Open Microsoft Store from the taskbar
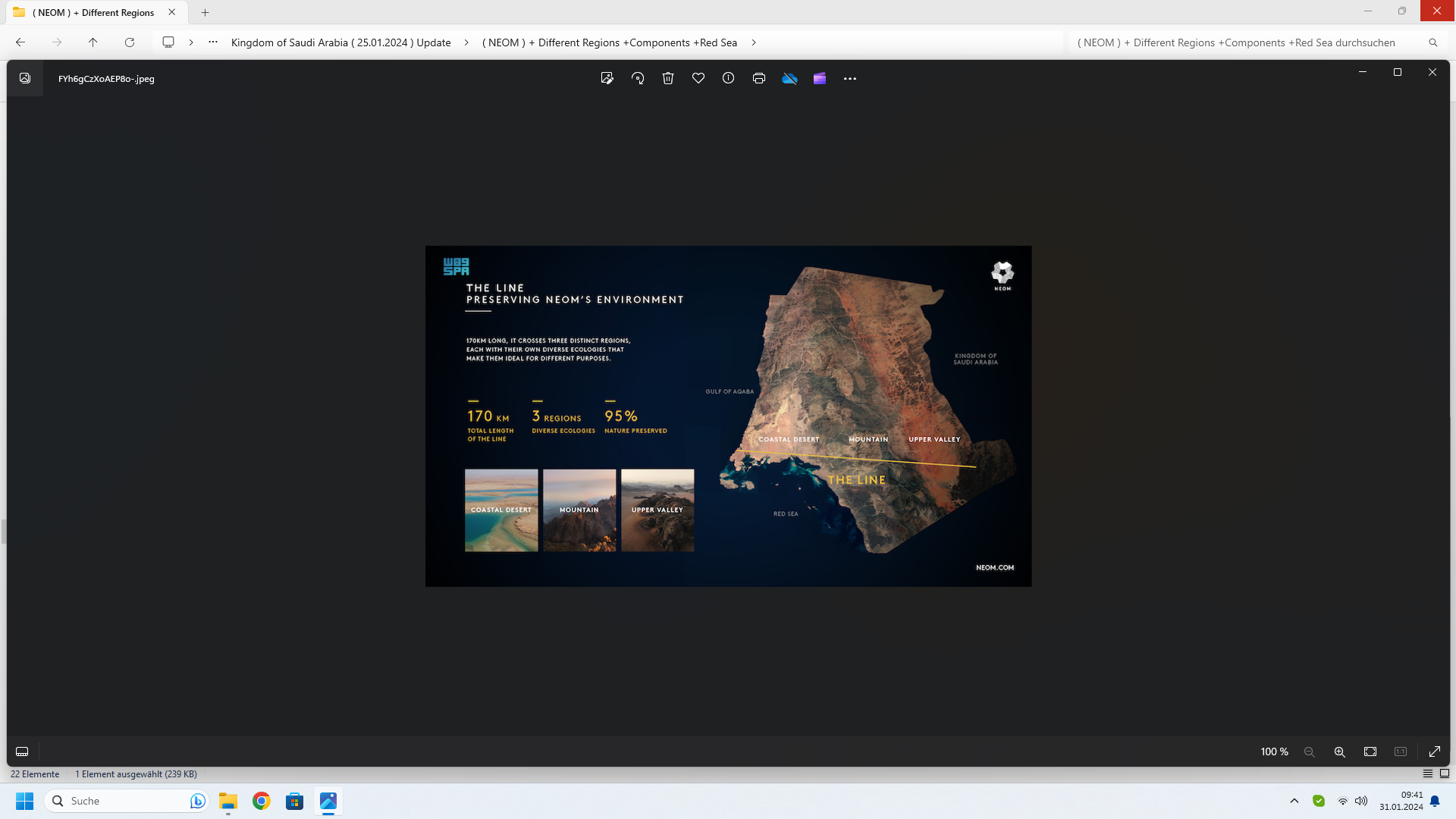Screen dimensions: 1456x819 coord(295,801)
